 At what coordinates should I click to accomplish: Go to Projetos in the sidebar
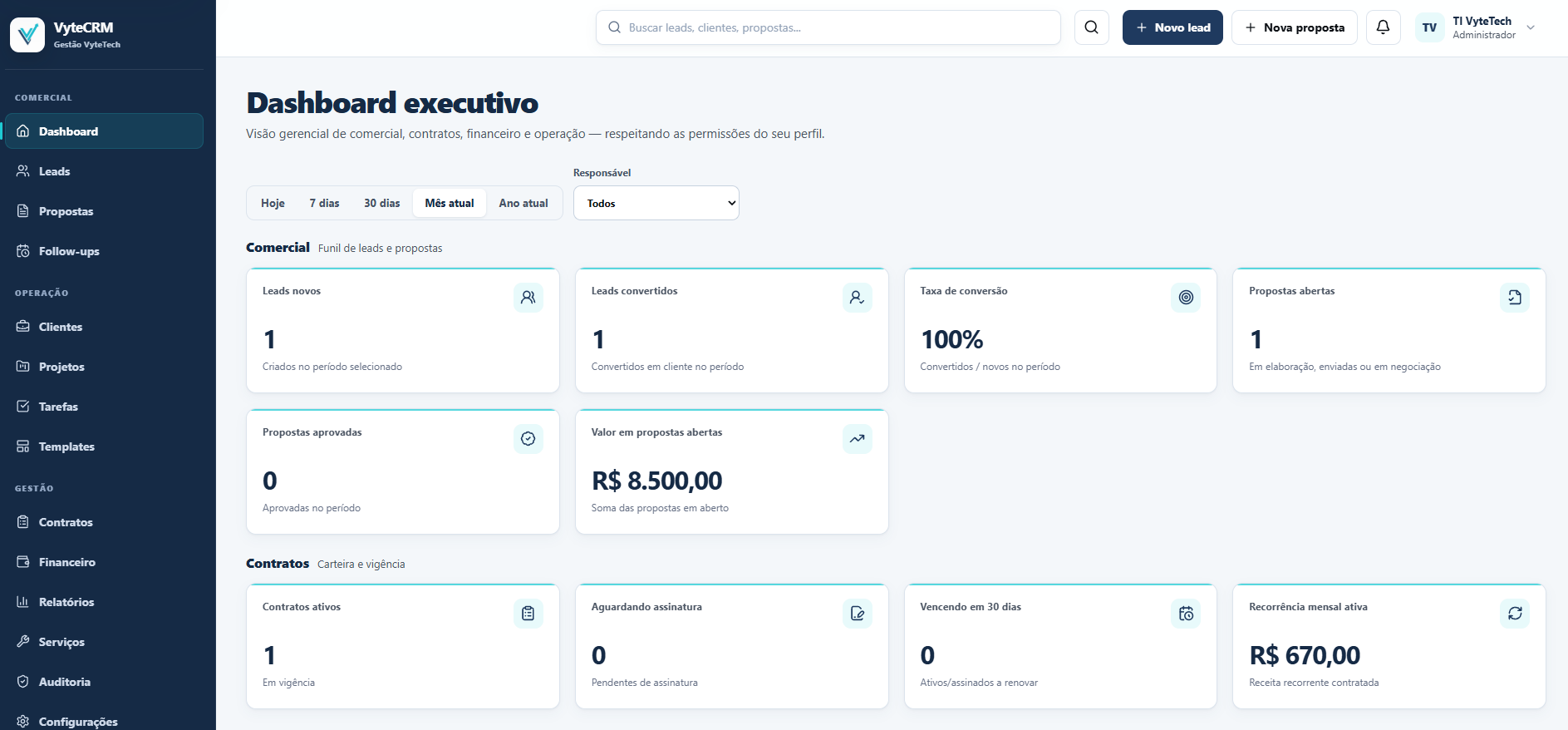click(104, 367)
